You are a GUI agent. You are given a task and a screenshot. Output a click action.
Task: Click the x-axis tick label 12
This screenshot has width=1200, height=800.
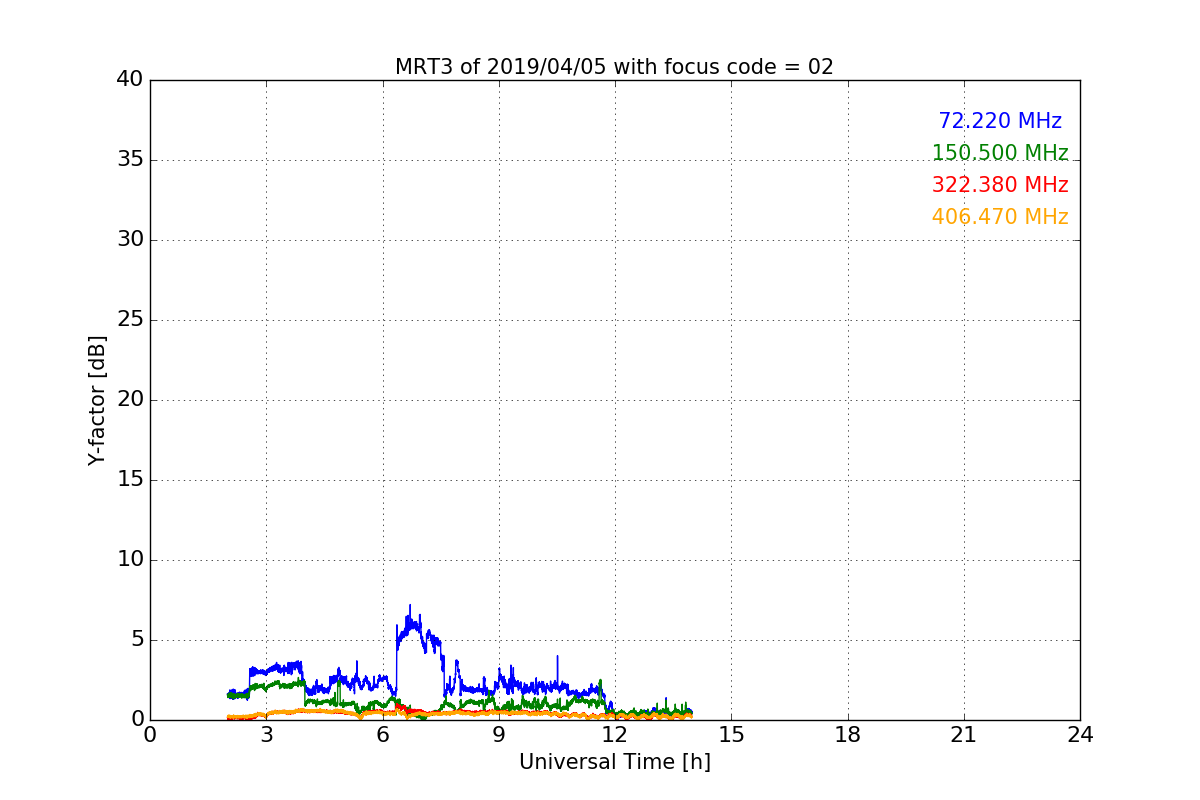pos(615,735)
